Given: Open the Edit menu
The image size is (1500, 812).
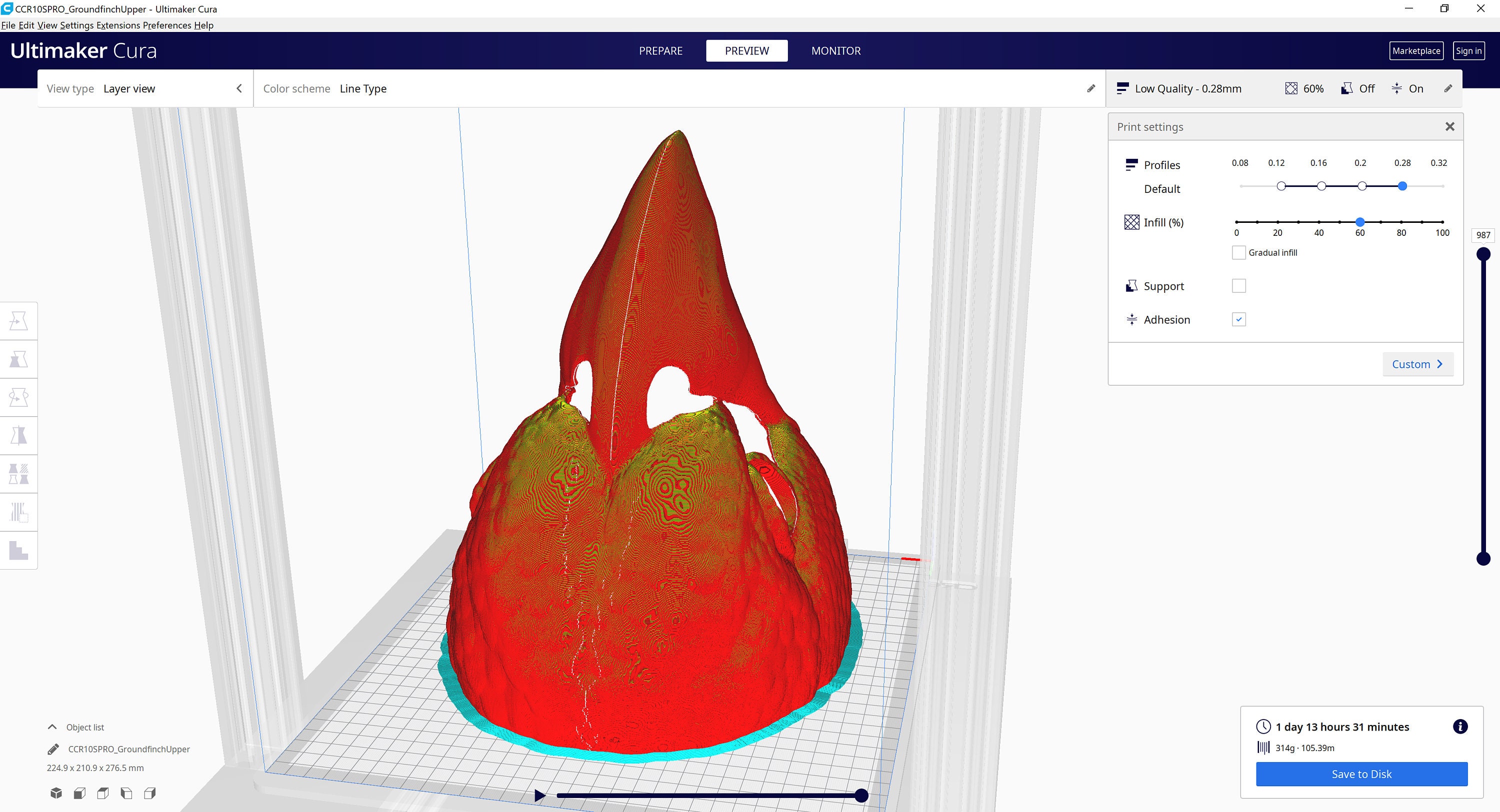Looking at the screenshot, I should tap(26, 25).
